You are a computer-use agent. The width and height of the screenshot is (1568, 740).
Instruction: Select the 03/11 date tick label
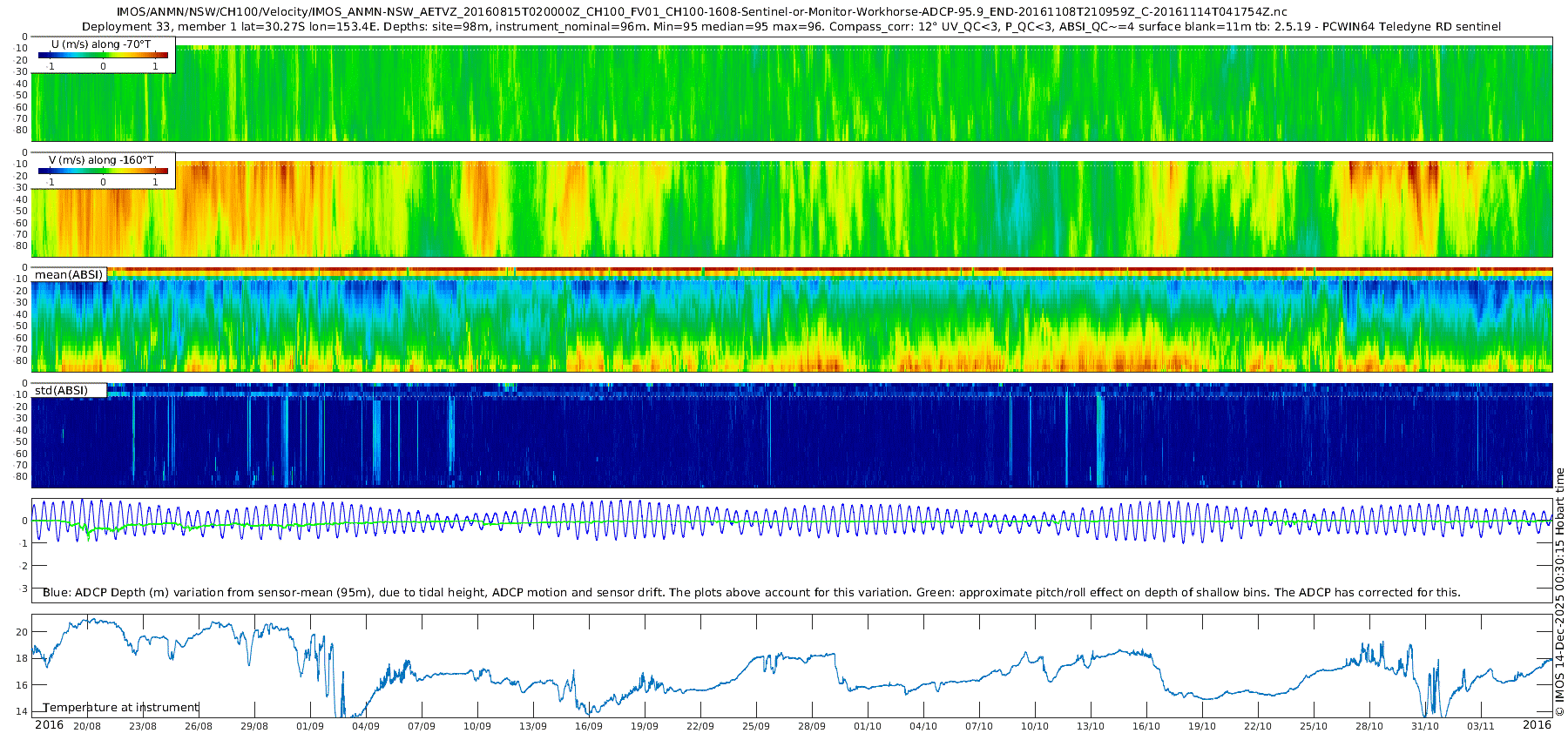pyautogui.click(x=1481, y=726)
